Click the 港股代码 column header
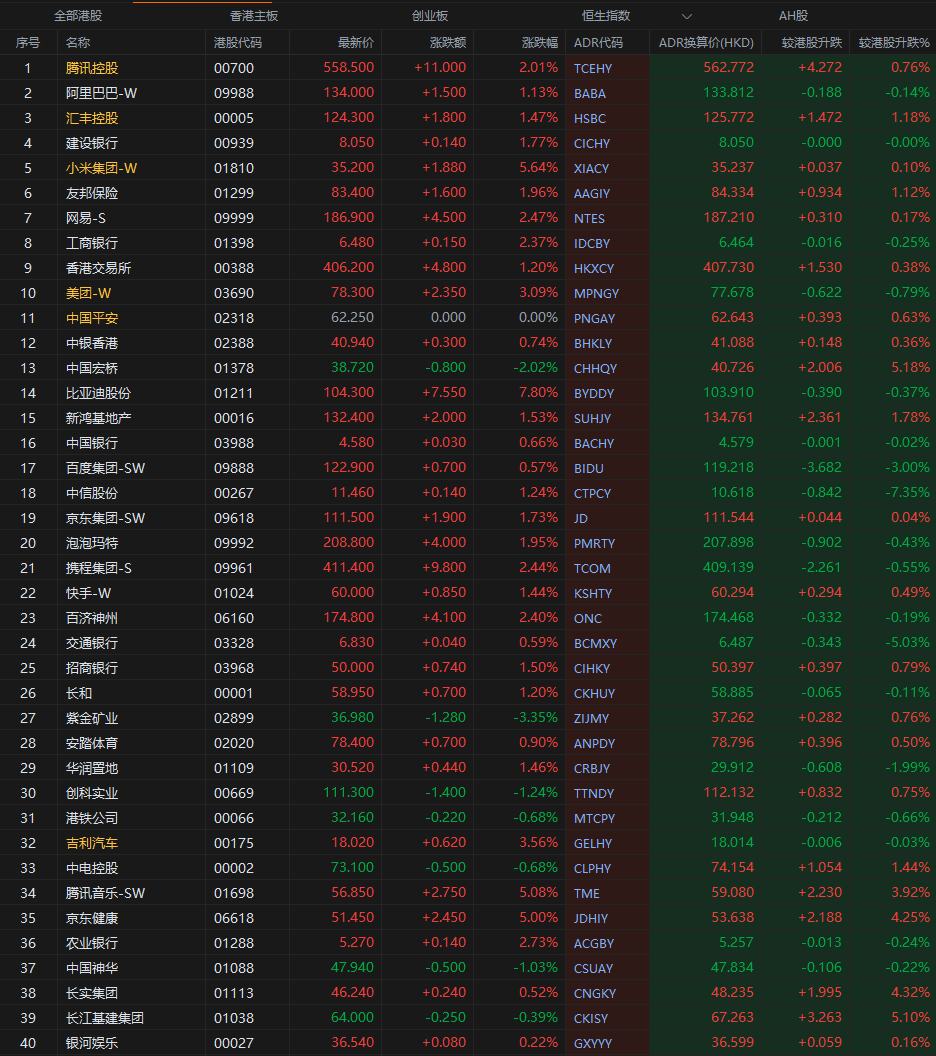Screen dimensions: 936x1056 pyautogui.click(x=238, y=42)
